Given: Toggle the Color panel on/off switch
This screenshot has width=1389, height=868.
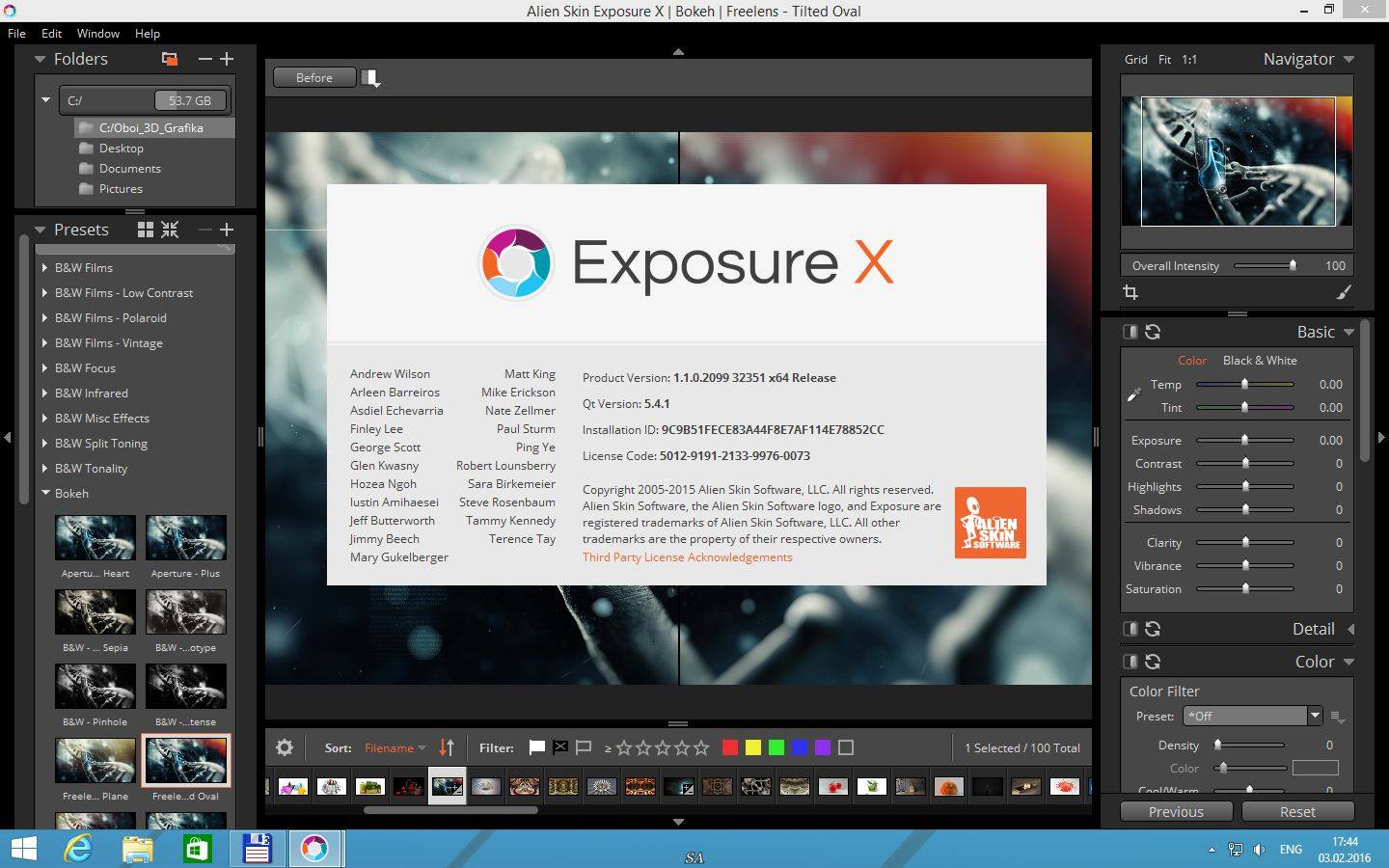Looking at the screenshot, I should pyautogui.click(x=1130, y=662).
